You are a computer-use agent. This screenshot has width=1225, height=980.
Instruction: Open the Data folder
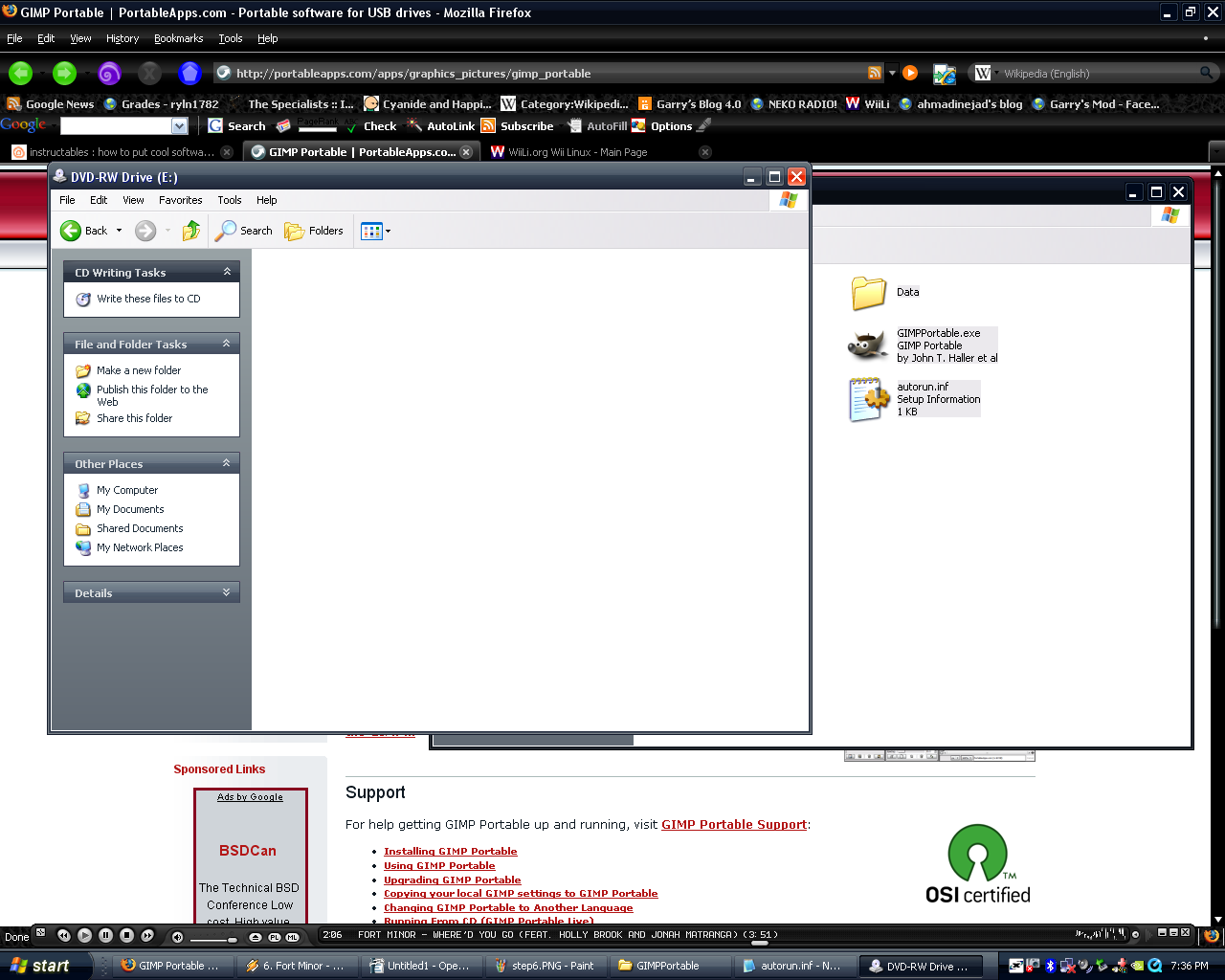(x=867, y=292)
